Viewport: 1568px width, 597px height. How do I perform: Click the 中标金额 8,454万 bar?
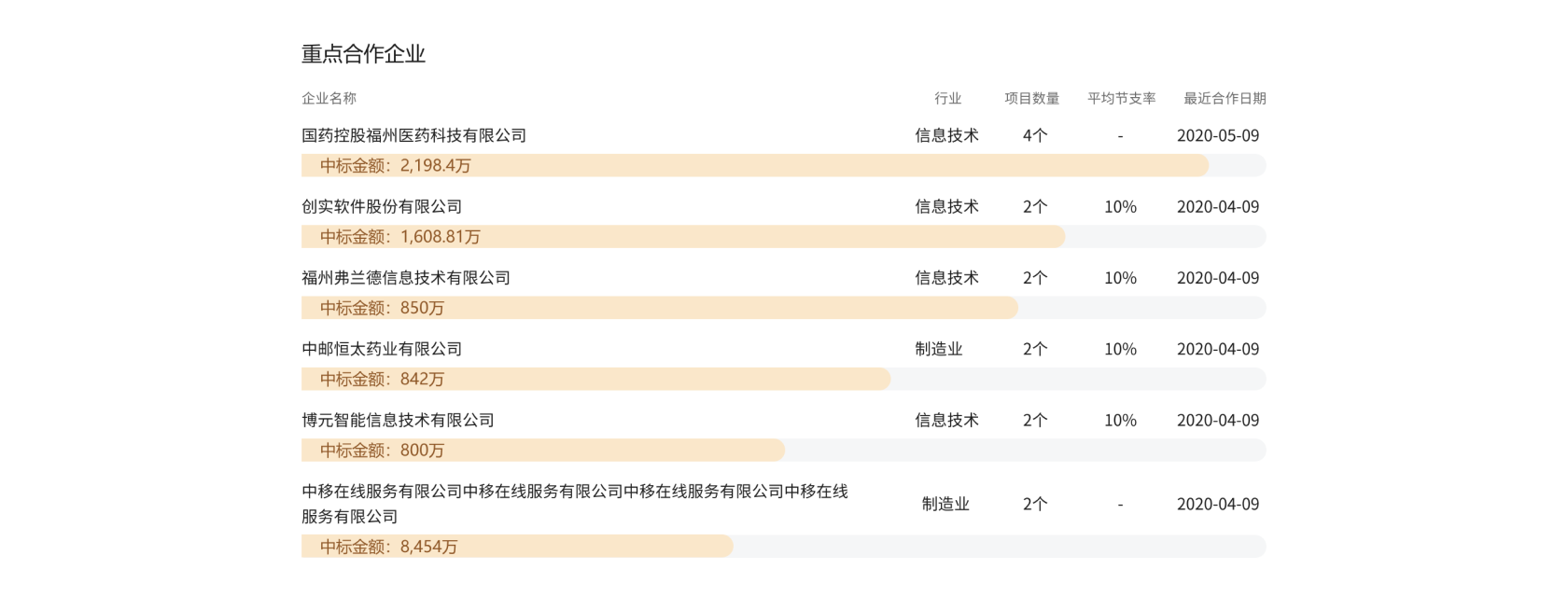click(x=783, y=547)
